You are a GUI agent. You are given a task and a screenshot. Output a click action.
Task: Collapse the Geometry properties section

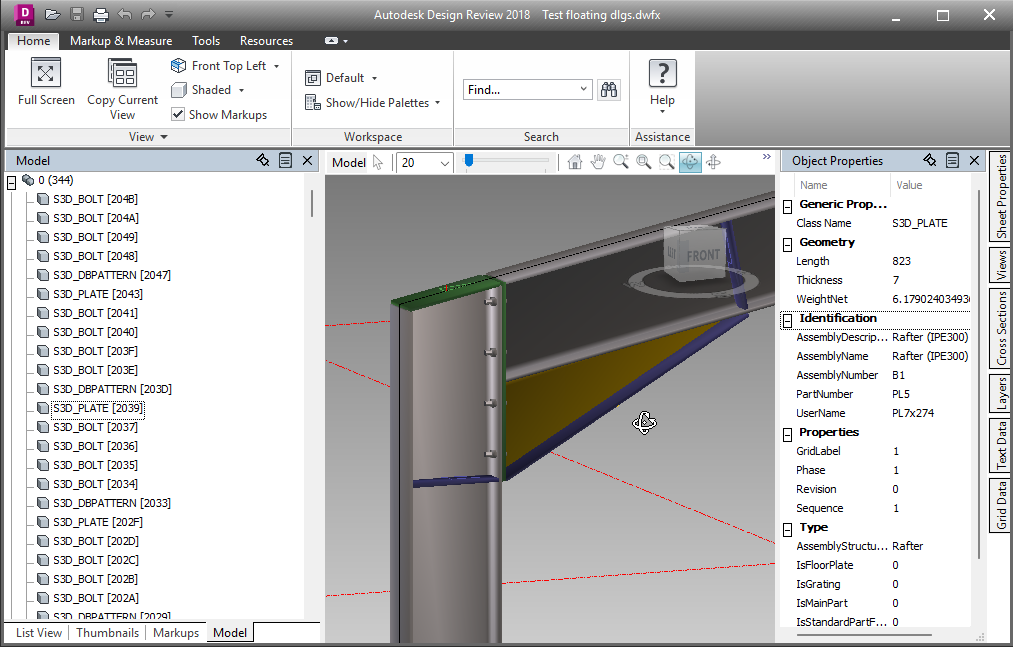coord(787,243)
